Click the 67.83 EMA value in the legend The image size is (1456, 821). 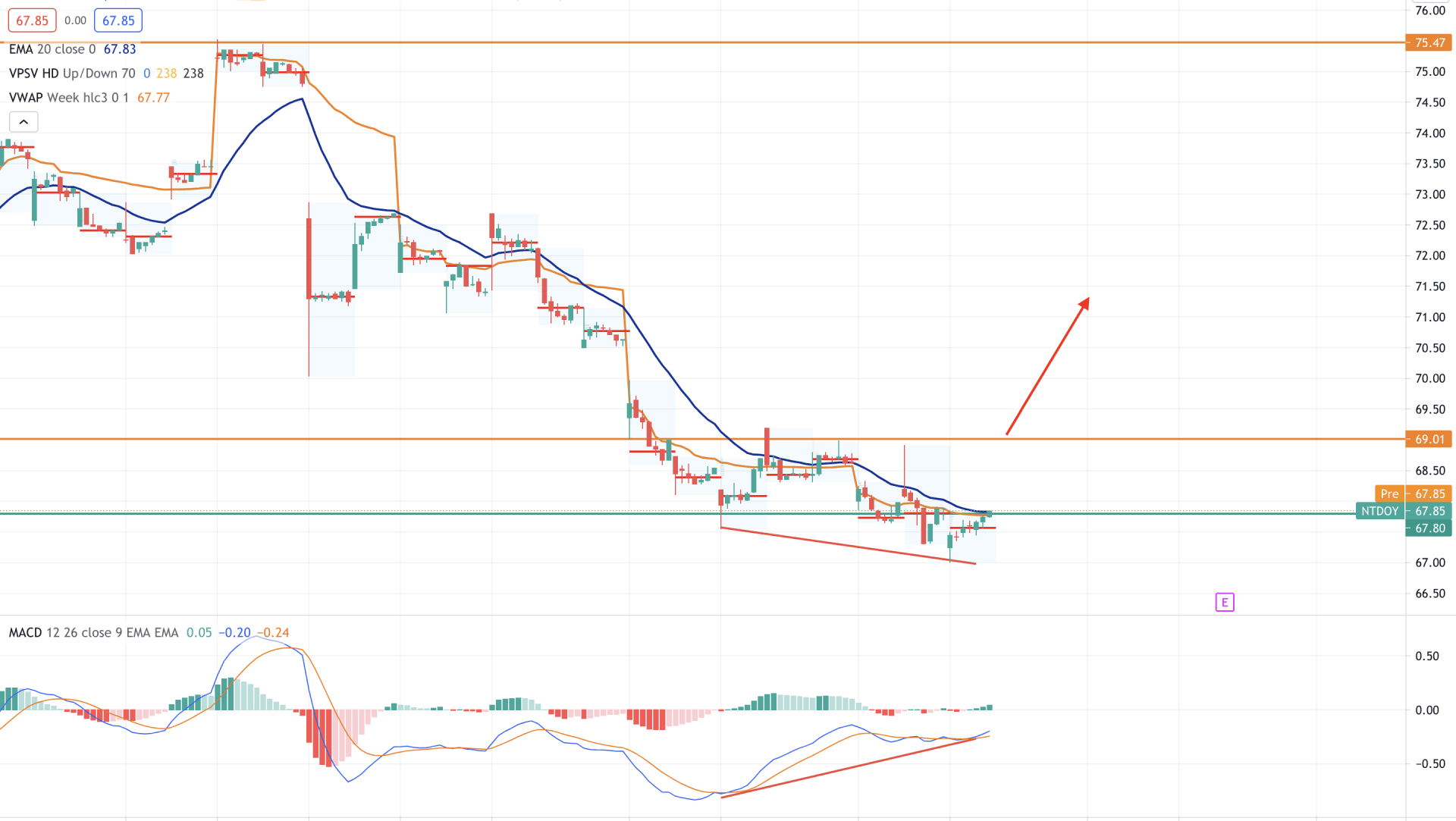click(120, 49)
